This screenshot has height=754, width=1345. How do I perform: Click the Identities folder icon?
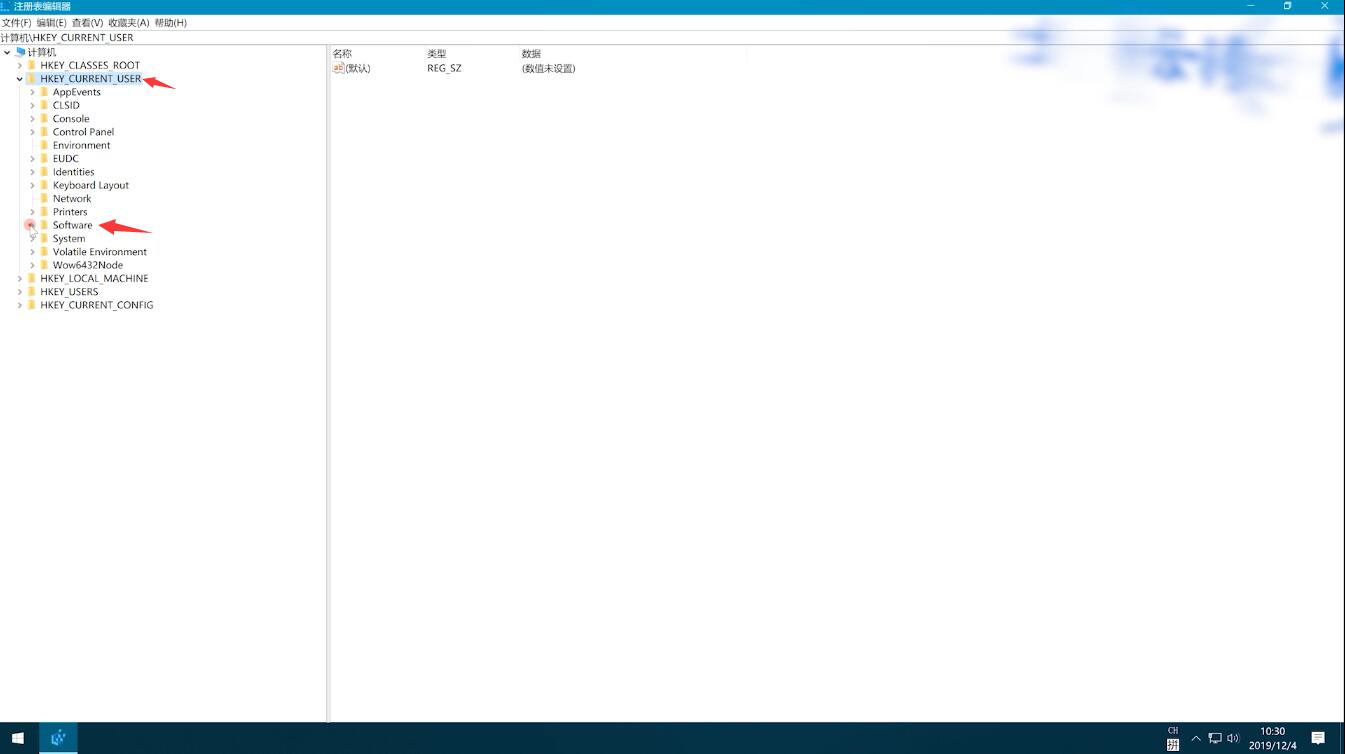click(x=44, y=172)
